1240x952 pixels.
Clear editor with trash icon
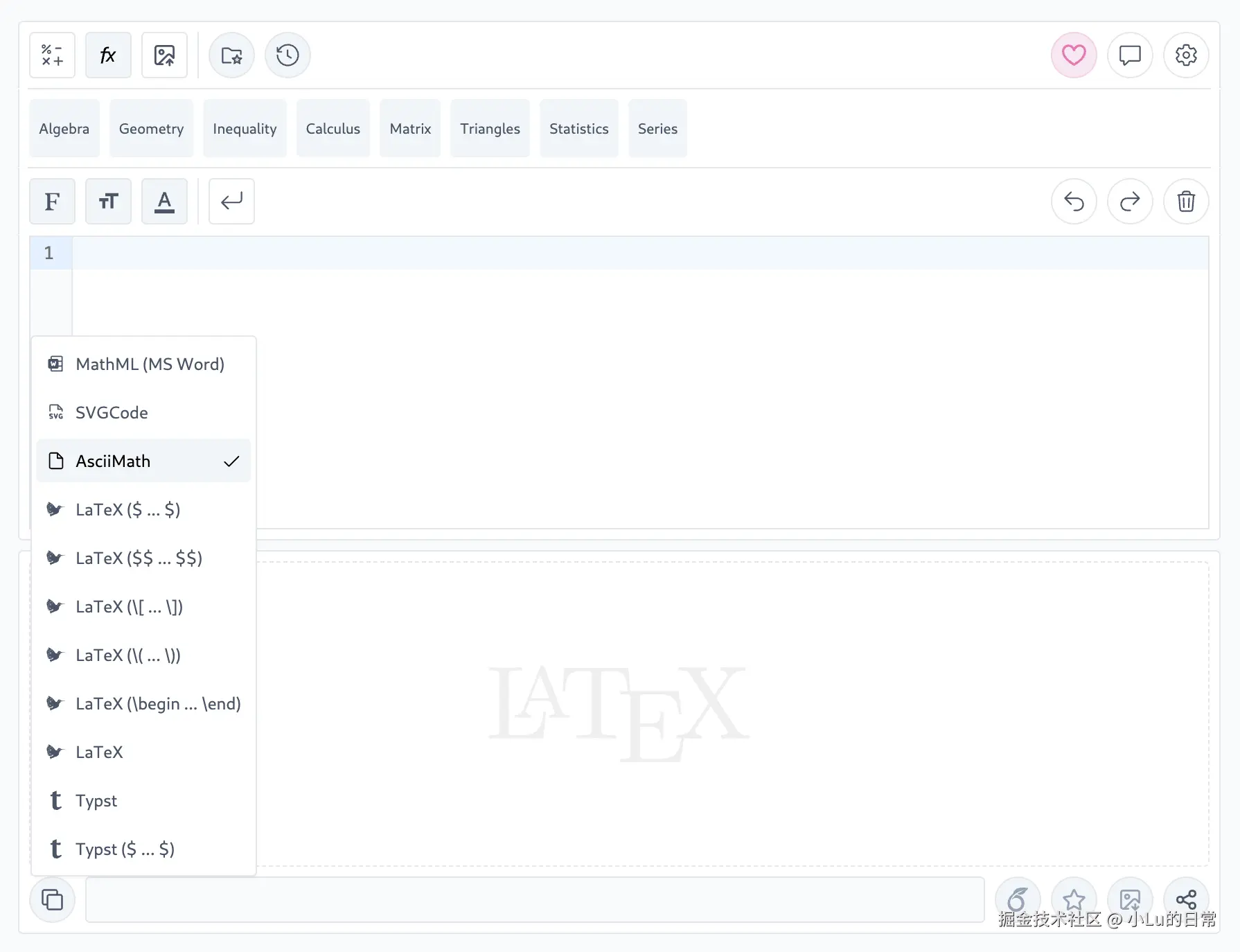point(1186,202)
